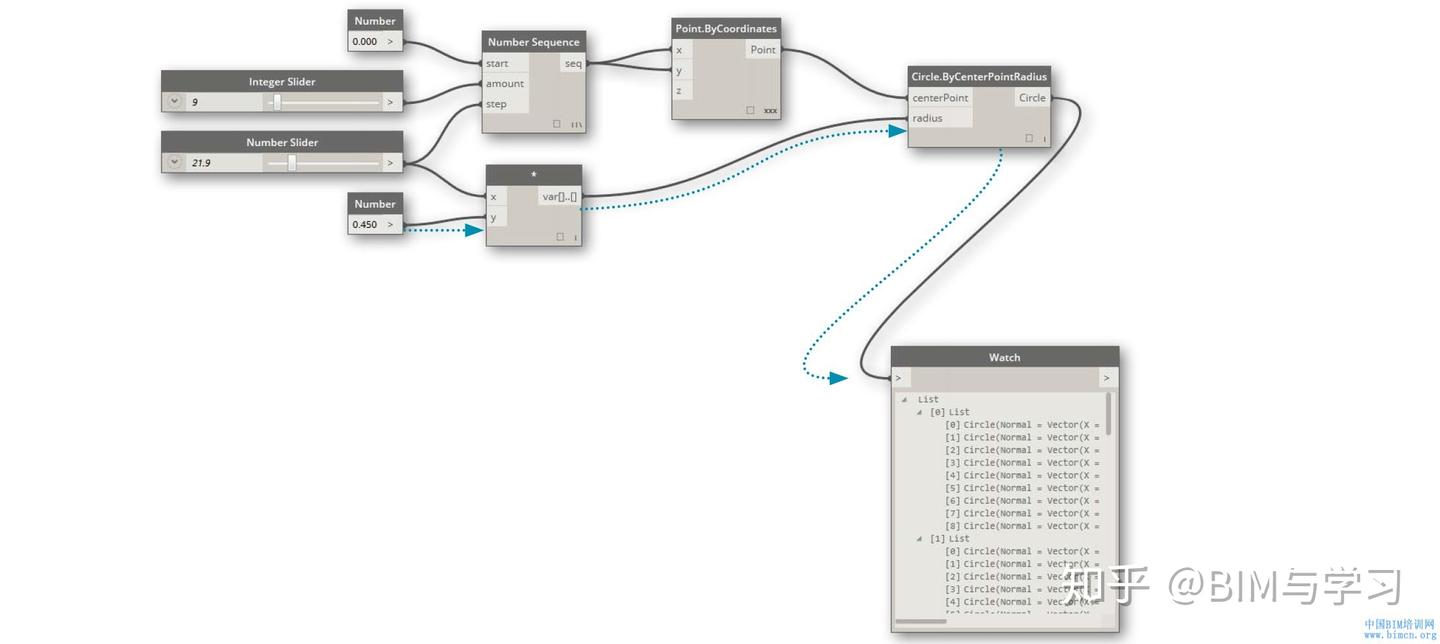Expand the Integer Slider settings chevron
1440x644 pixels.
(175, 102)
